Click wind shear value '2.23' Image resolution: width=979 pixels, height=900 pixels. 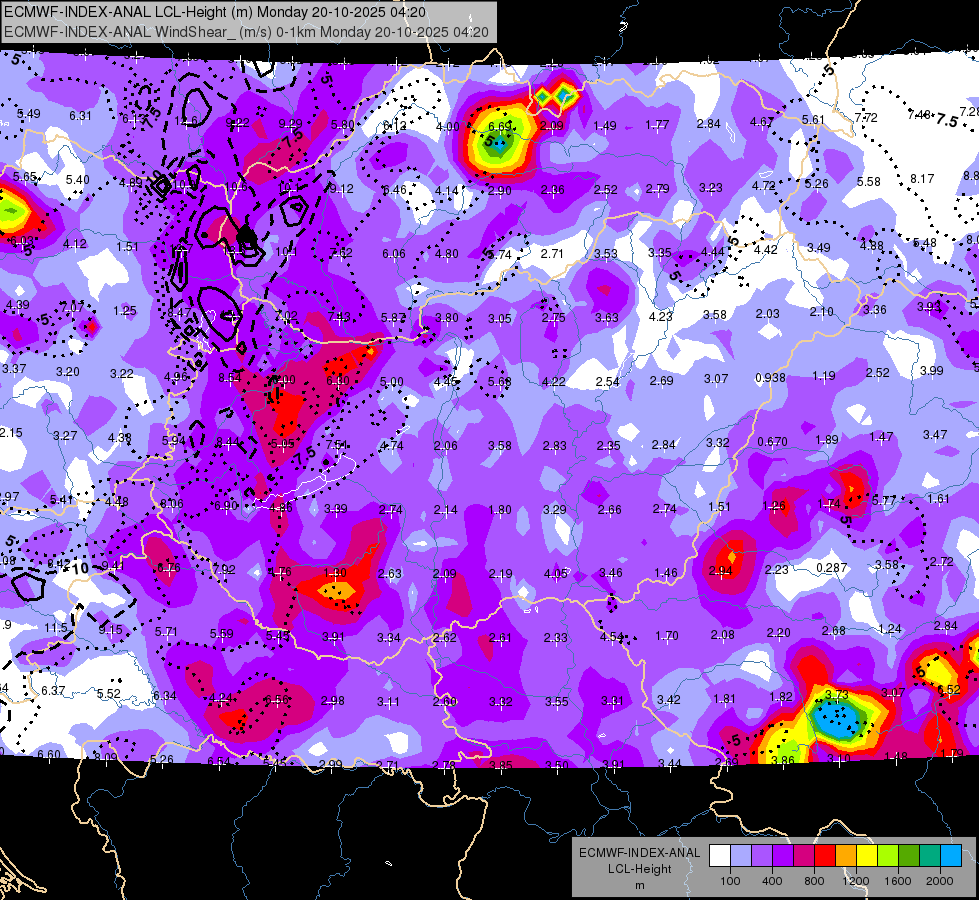click(777, 569)
